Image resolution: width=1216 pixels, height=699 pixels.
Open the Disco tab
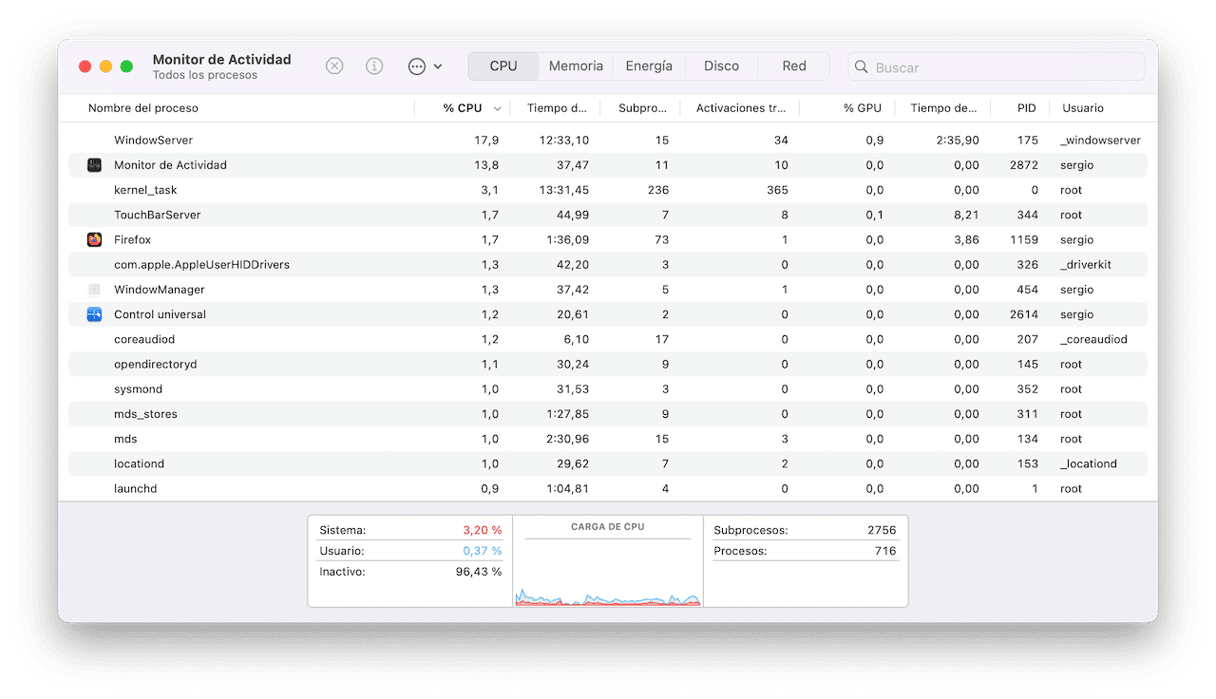click(x=721, y=66)
